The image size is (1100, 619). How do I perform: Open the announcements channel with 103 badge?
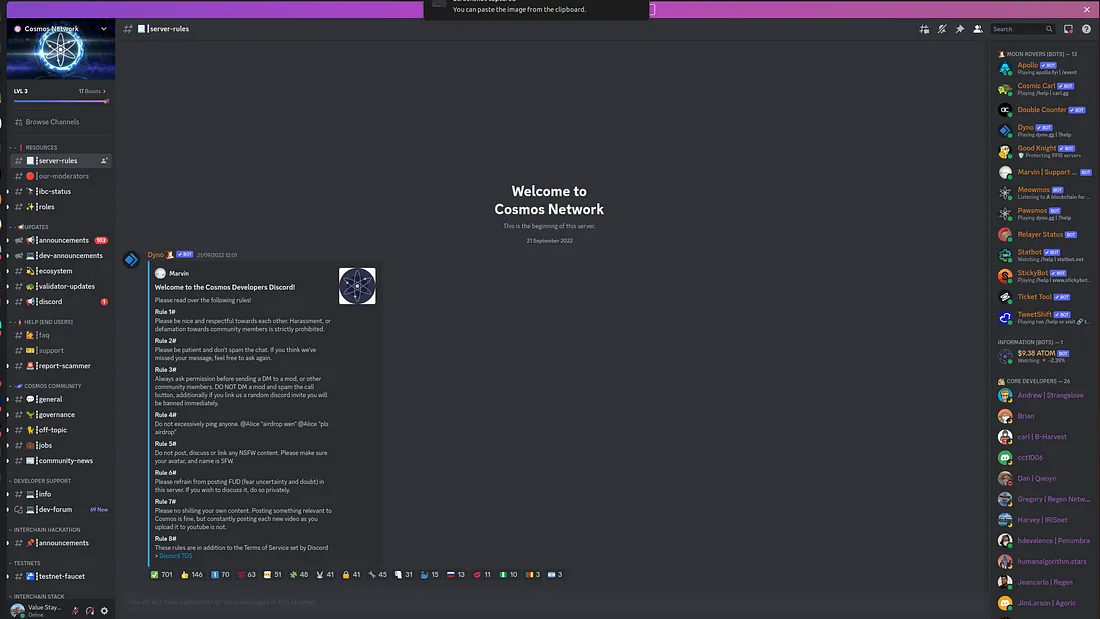(x=64, y=240)
